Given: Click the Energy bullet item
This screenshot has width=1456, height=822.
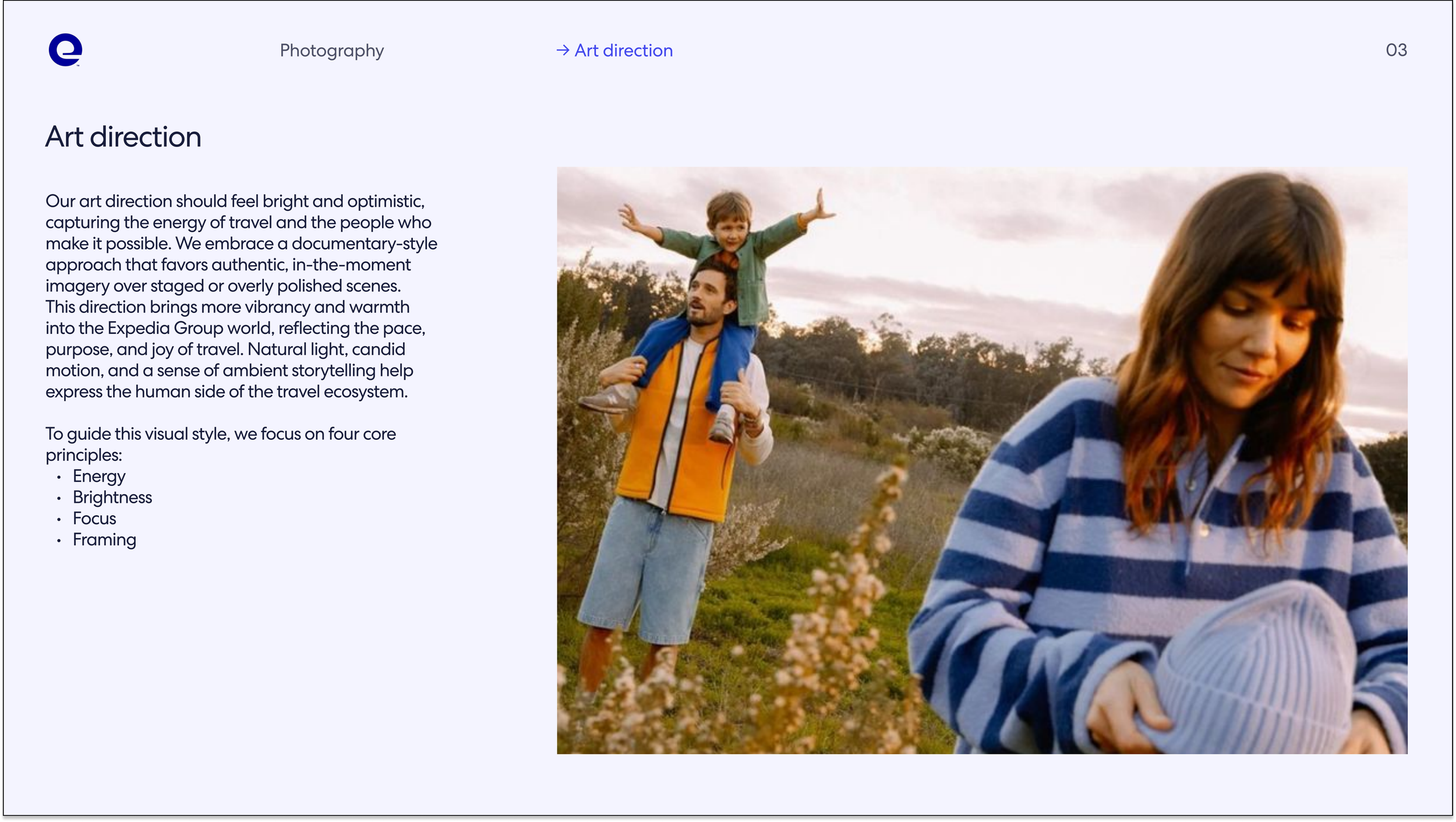Looking at the screenshot, I should (x=99, y=476).
